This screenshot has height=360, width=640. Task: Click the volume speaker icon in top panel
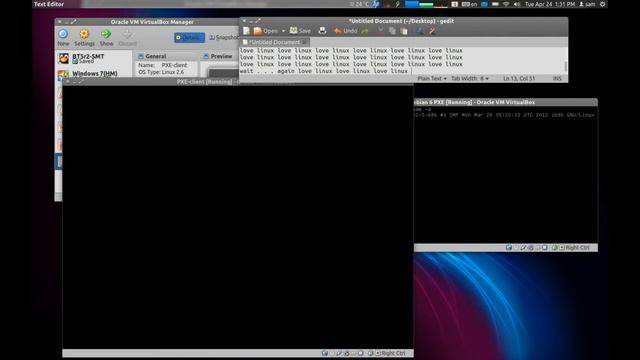click(x=517, y=4)
